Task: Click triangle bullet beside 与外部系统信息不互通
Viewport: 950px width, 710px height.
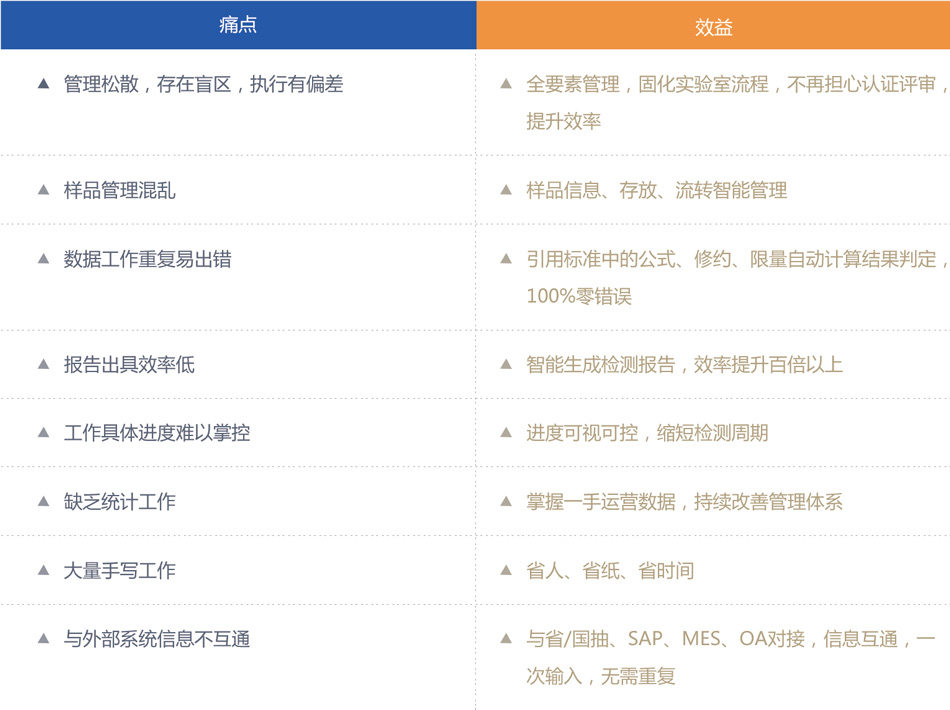Action: click(x=43, y=639)
